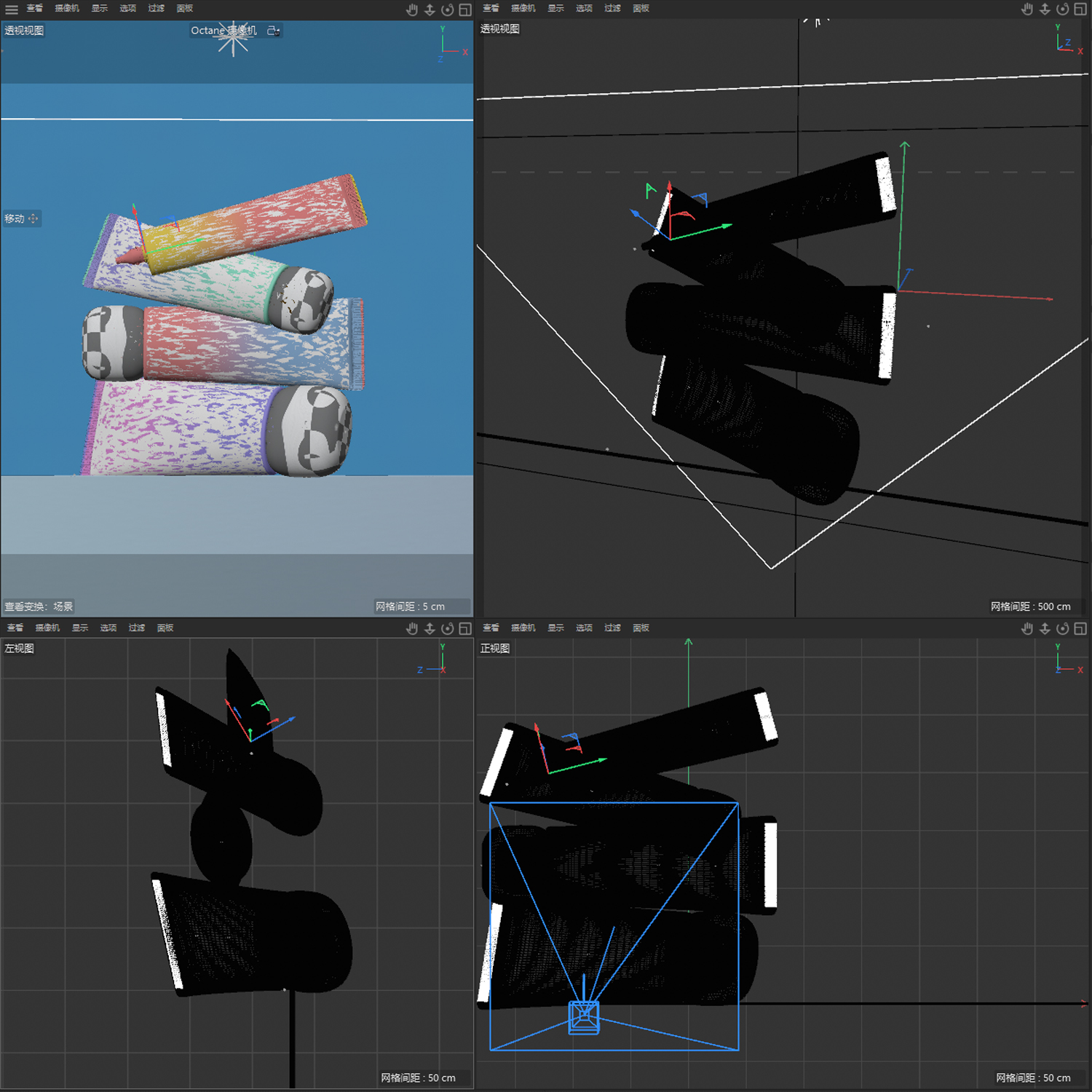Viewport: 1092px width, 1092px height.
Task: Click the 移动 tool label
Action: 15,218
